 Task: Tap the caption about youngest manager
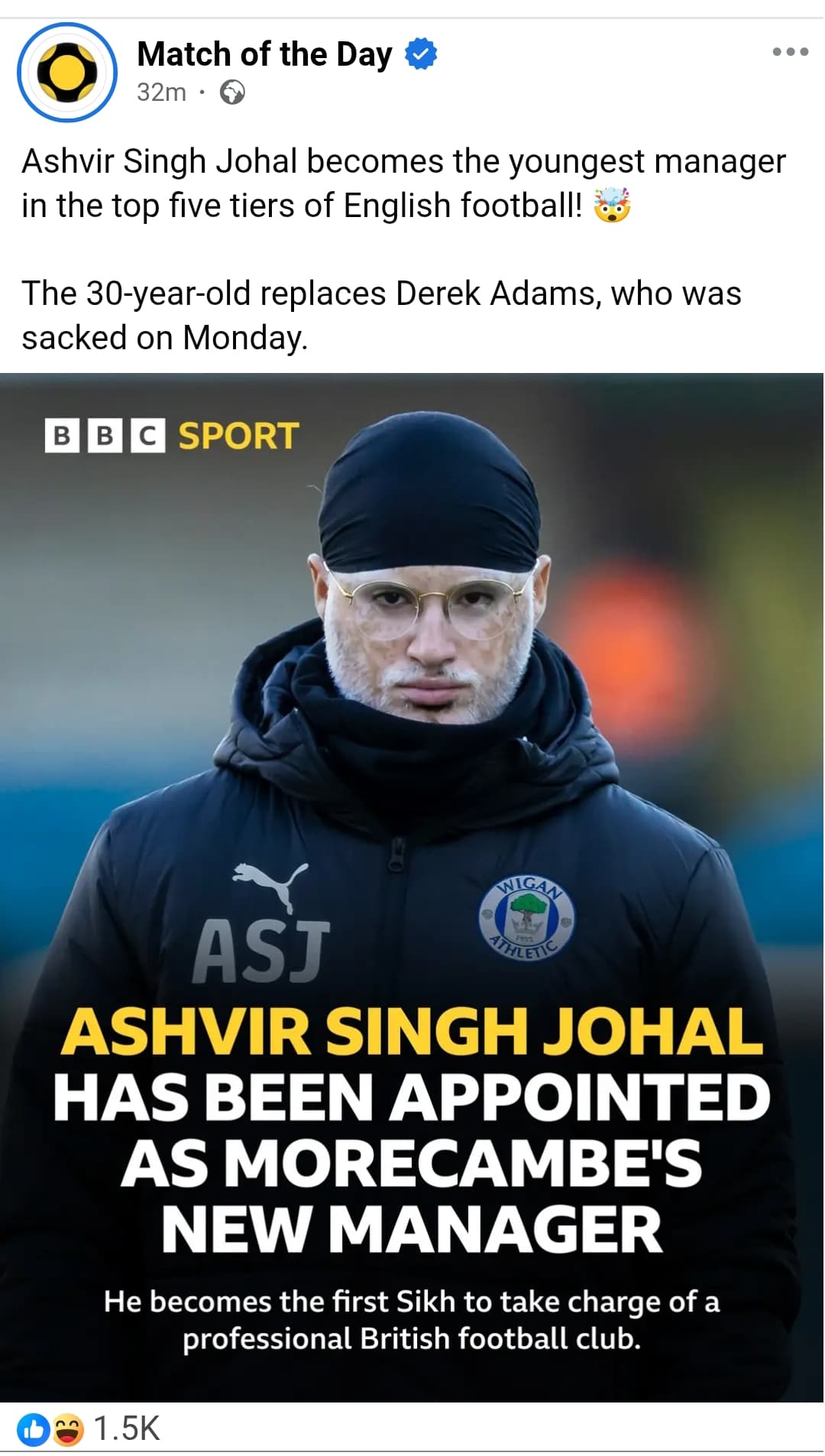(x=403, y=183)
